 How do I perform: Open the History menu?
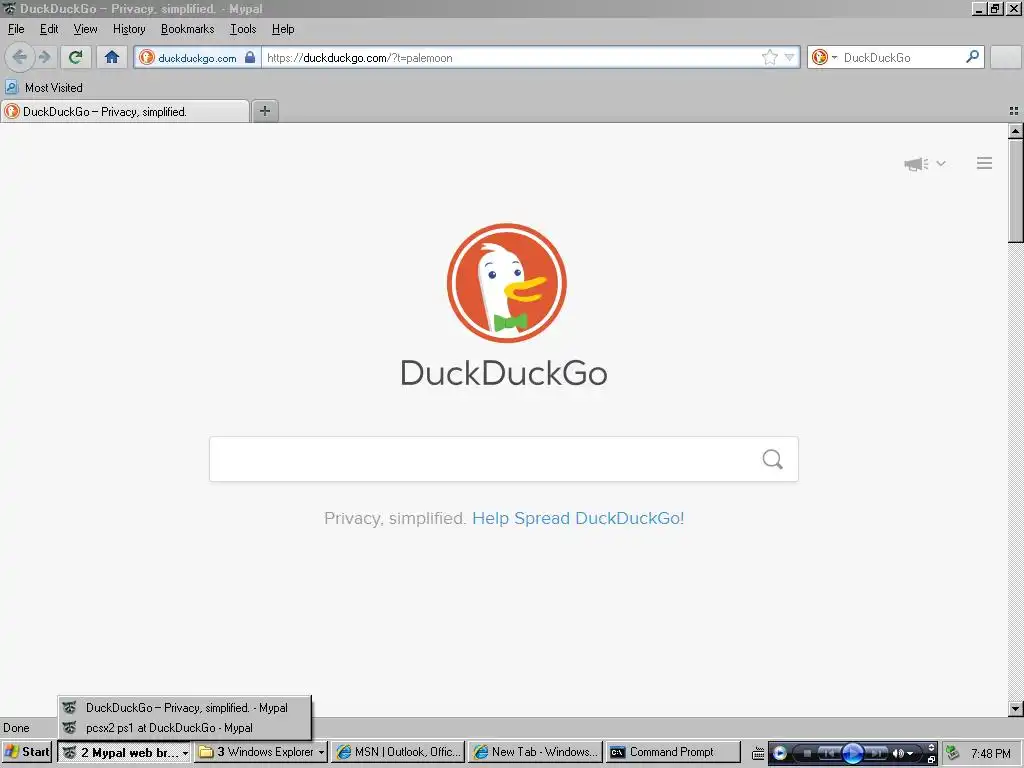pos(129,29)
